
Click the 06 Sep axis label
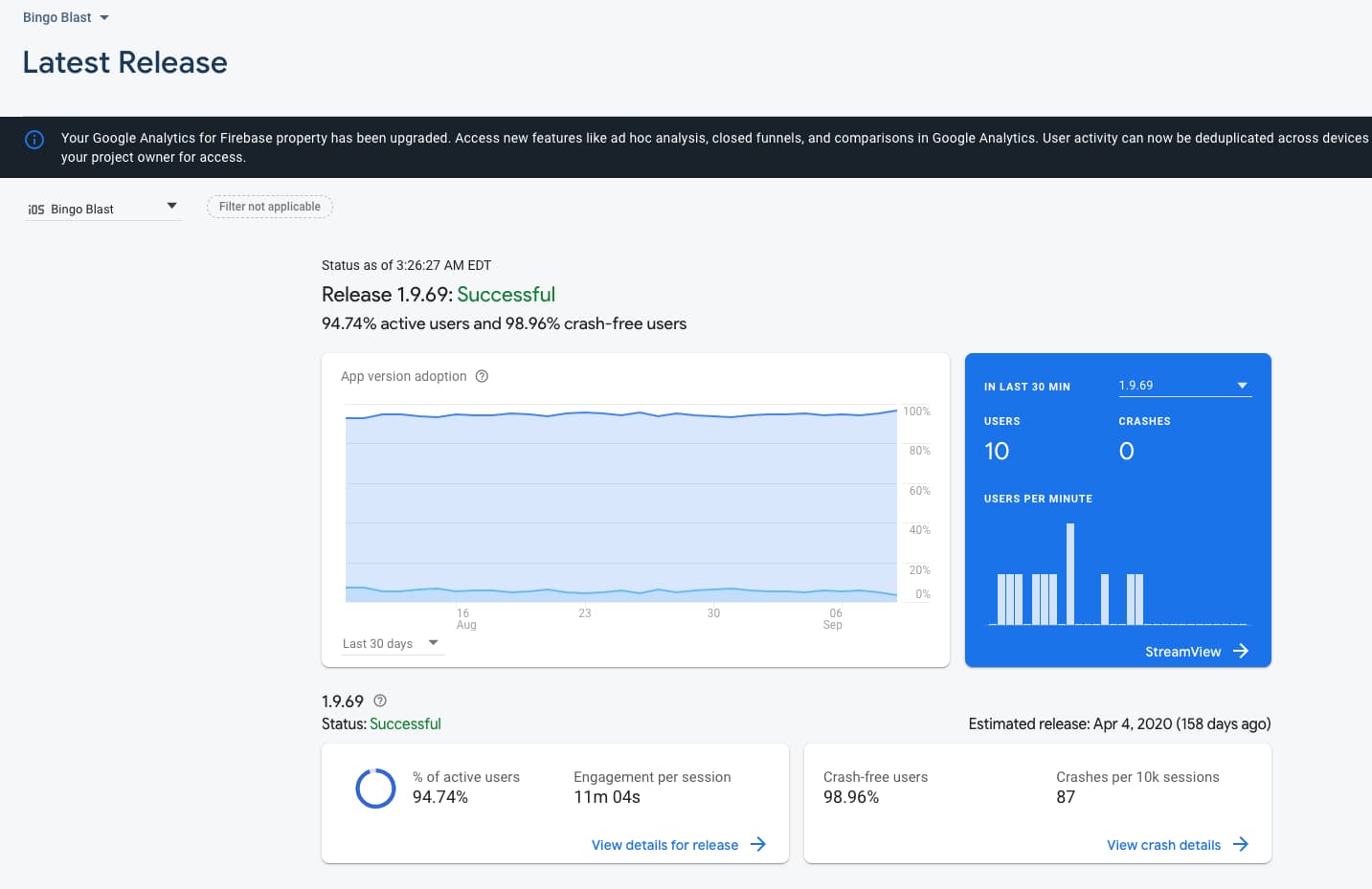coord(834,619)
